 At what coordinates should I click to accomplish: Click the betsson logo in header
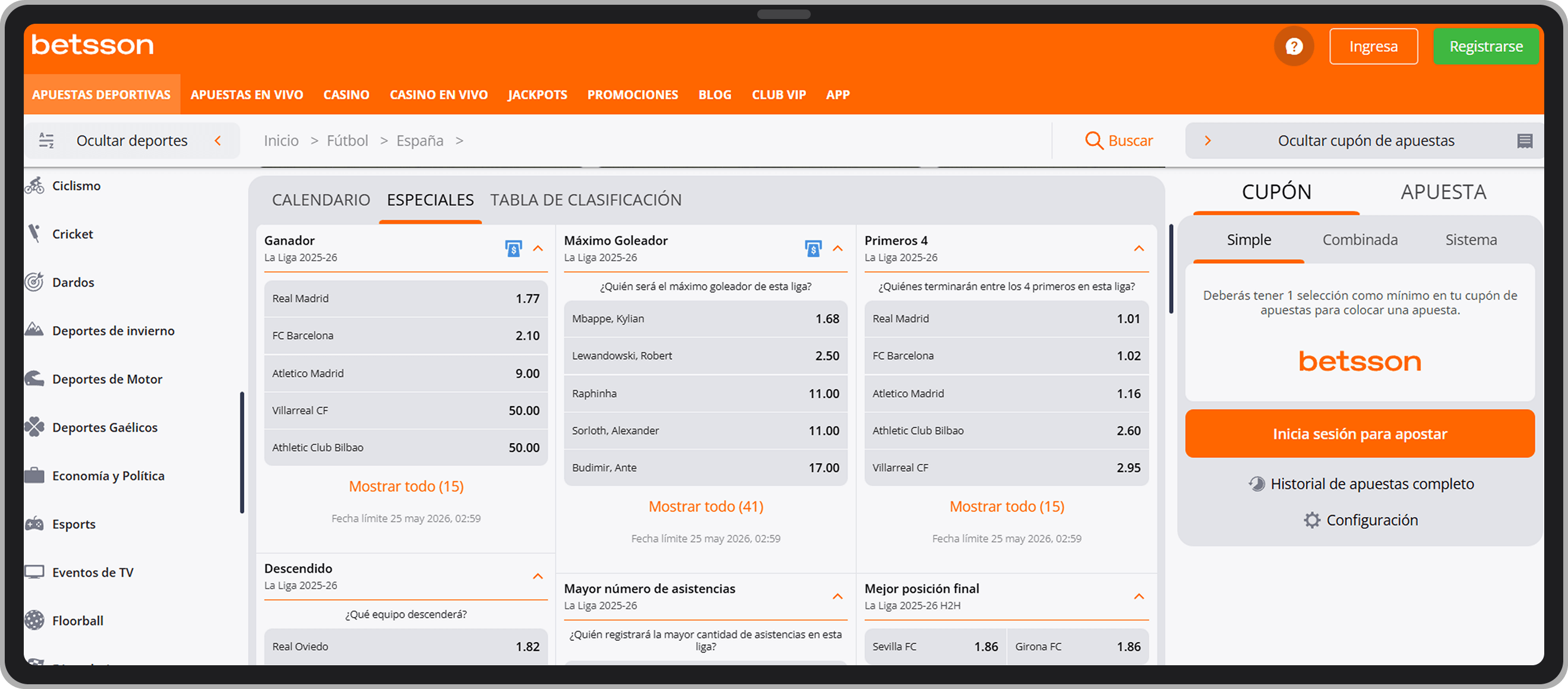(x=93, y=45)
